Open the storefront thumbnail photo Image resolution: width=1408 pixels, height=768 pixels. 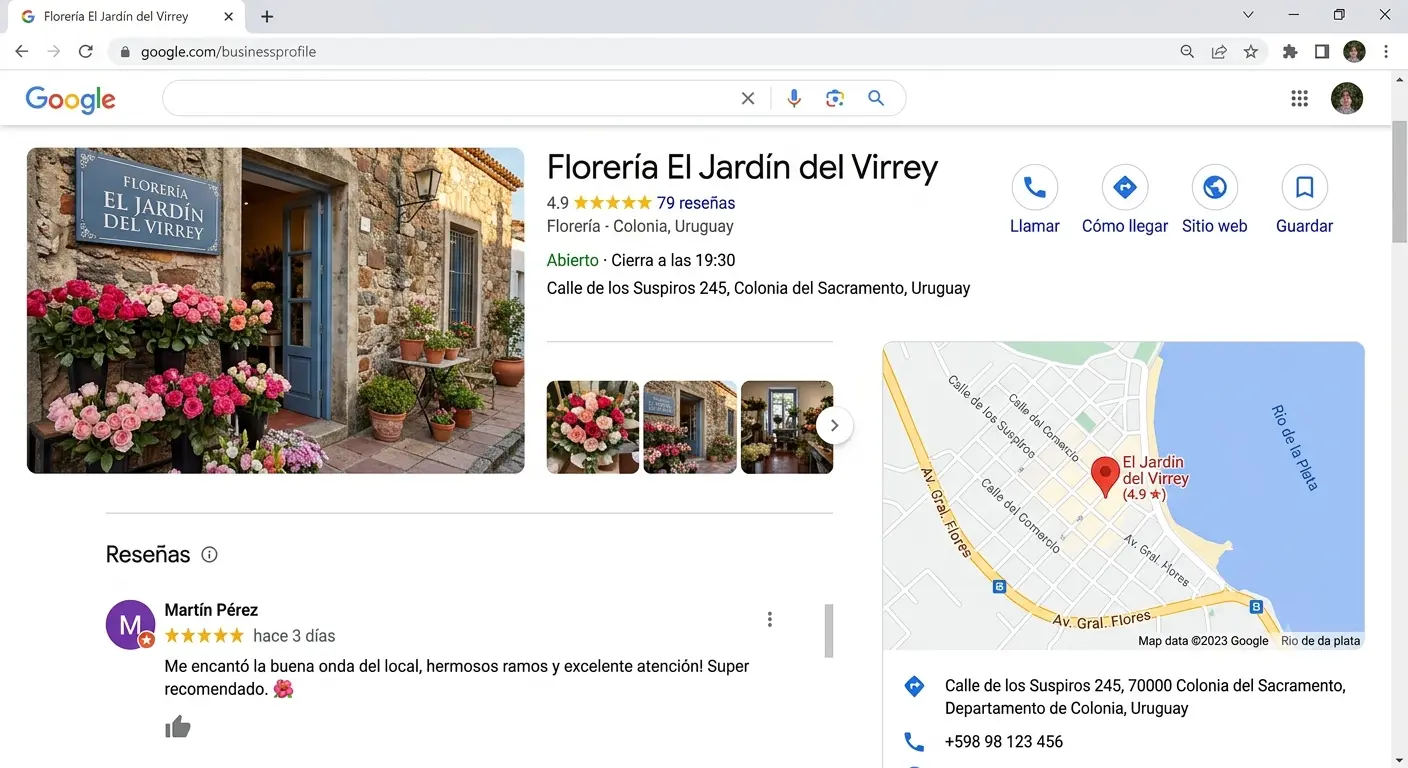tap(690, 427)
